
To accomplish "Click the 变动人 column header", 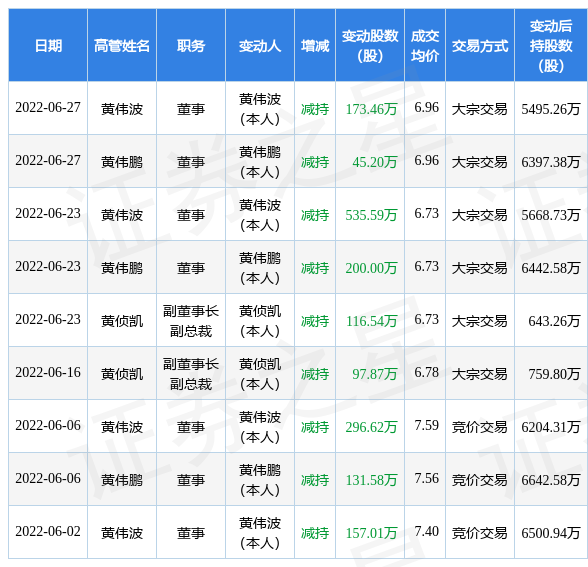I will pos(260,45).
